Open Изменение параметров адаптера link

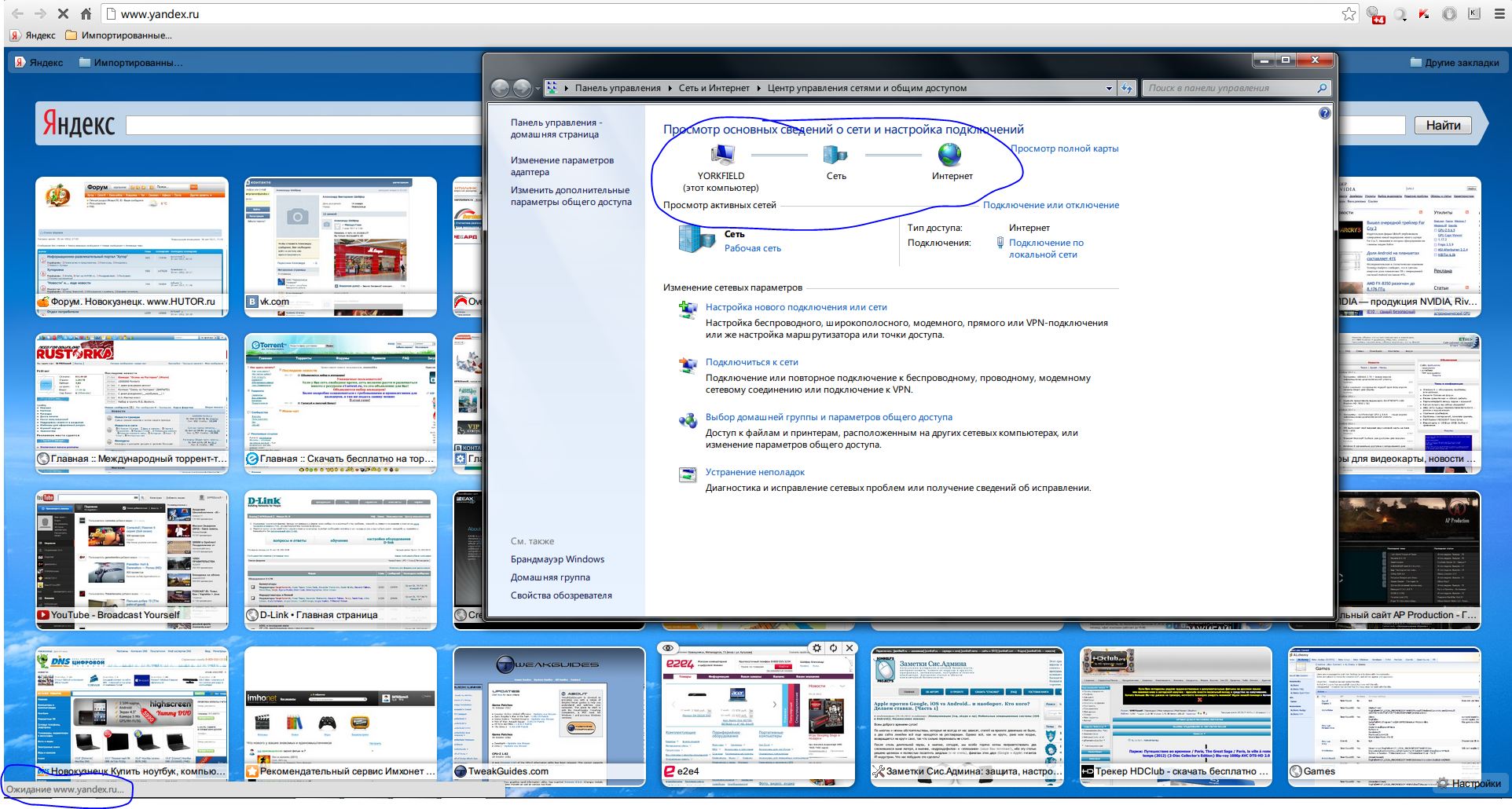[x=561, y=166]
